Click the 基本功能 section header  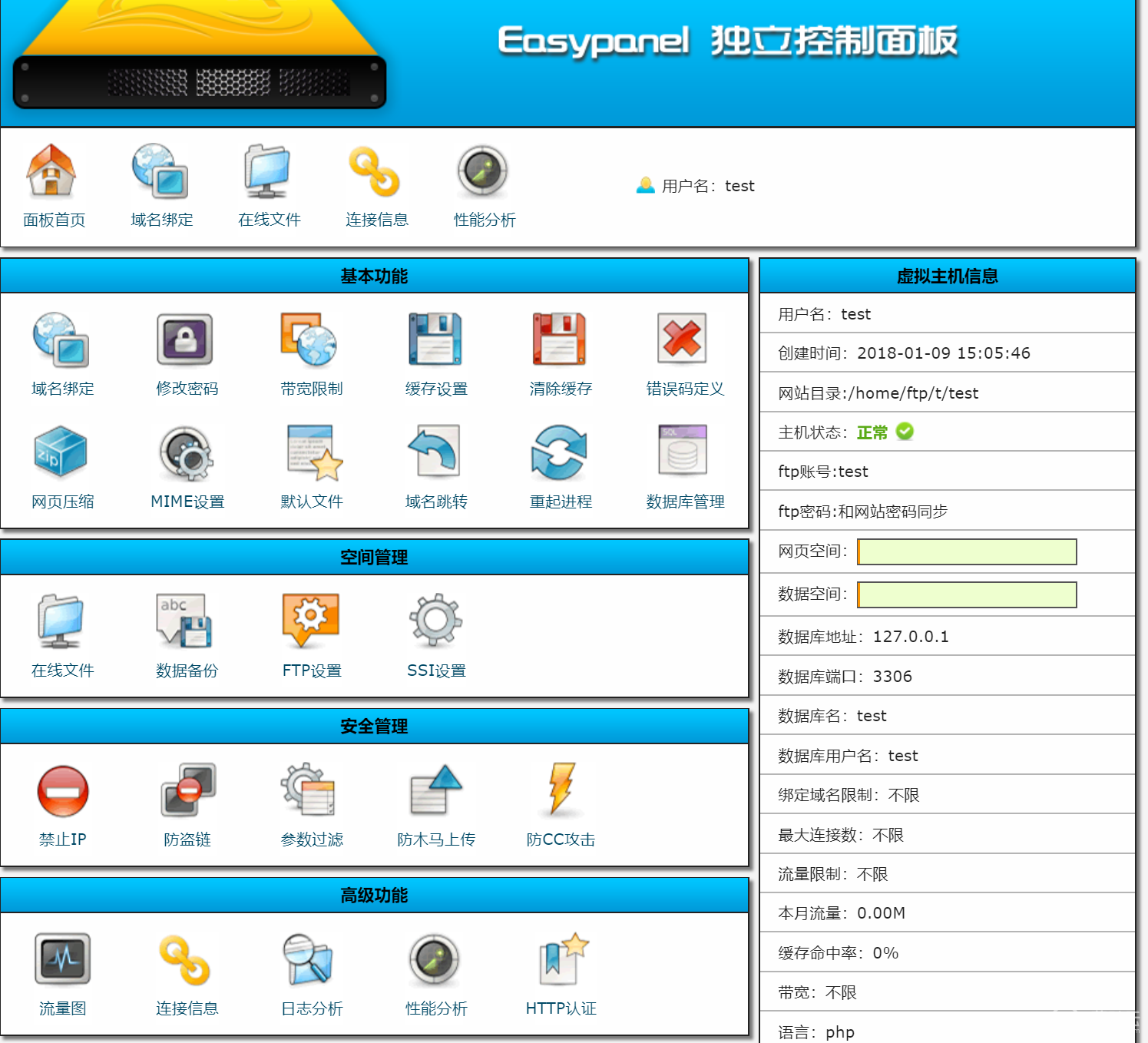coord(374,276)
